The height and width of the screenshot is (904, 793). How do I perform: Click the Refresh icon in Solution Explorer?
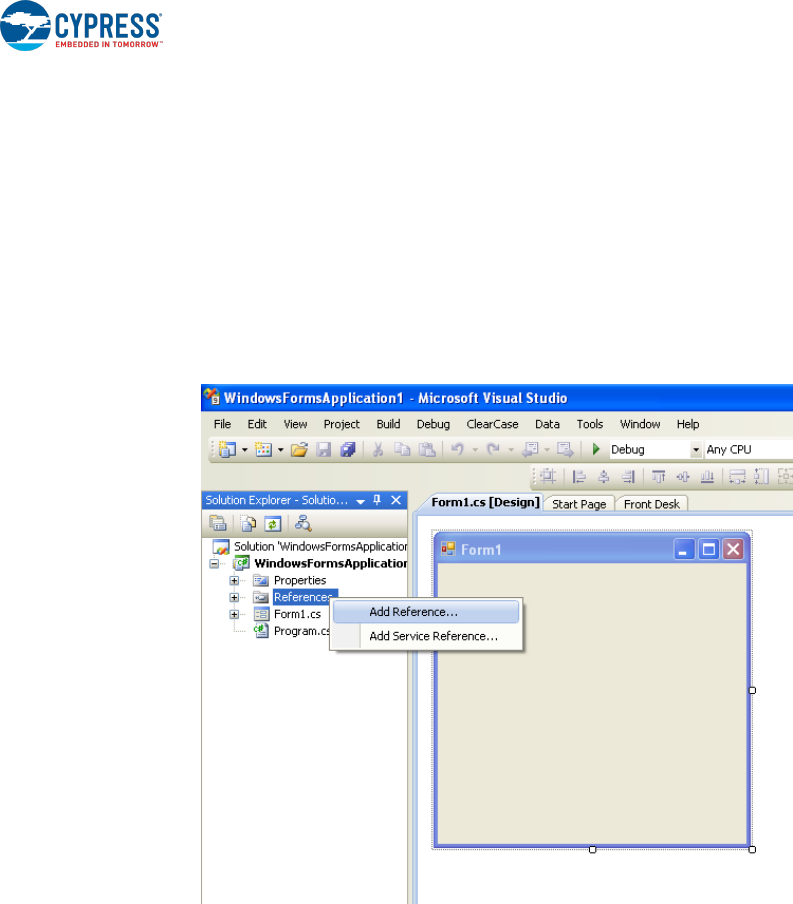273,523
